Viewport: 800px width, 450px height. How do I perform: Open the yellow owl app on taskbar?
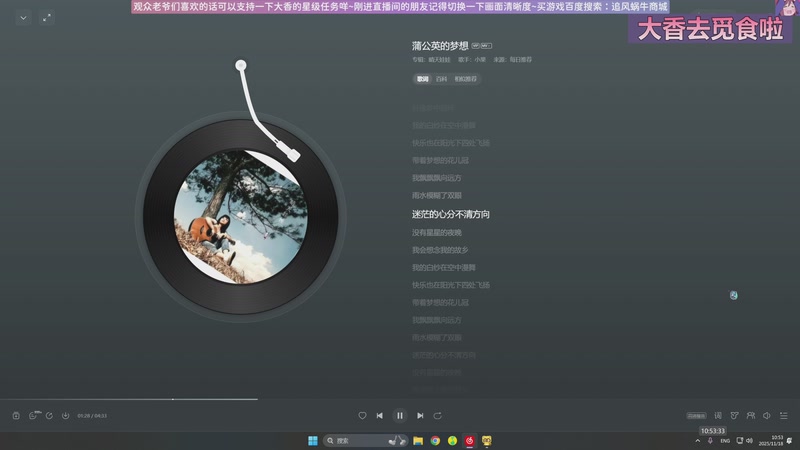coord(487,440)
